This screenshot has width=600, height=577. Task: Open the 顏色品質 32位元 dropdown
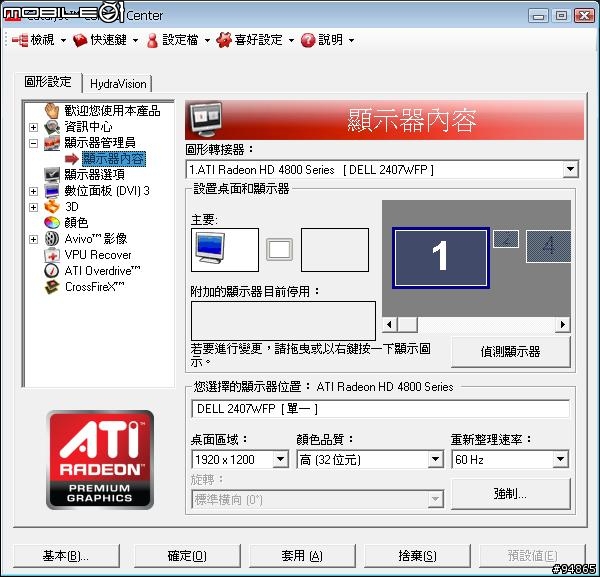tap(435, 459)
